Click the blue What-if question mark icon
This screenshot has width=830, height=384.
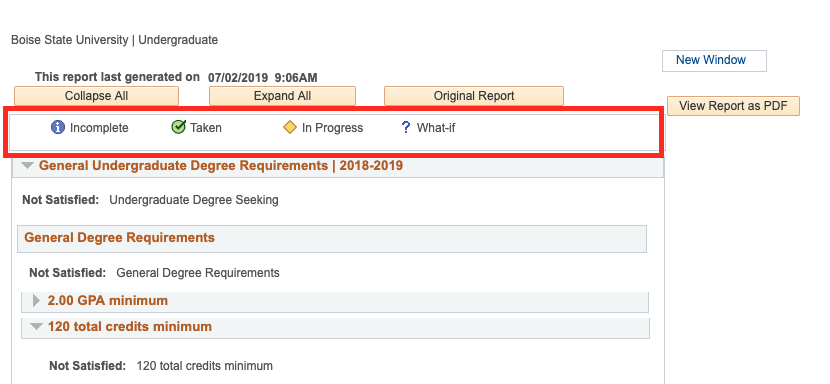point(406,128)
